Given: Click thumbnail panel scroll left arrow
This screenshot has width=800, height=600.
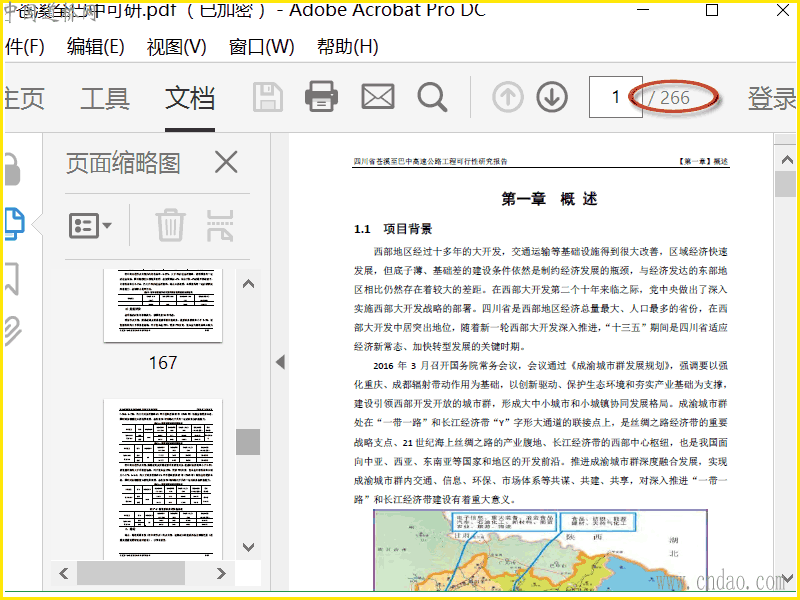Looking at the screenshot, I should (64, 573).
